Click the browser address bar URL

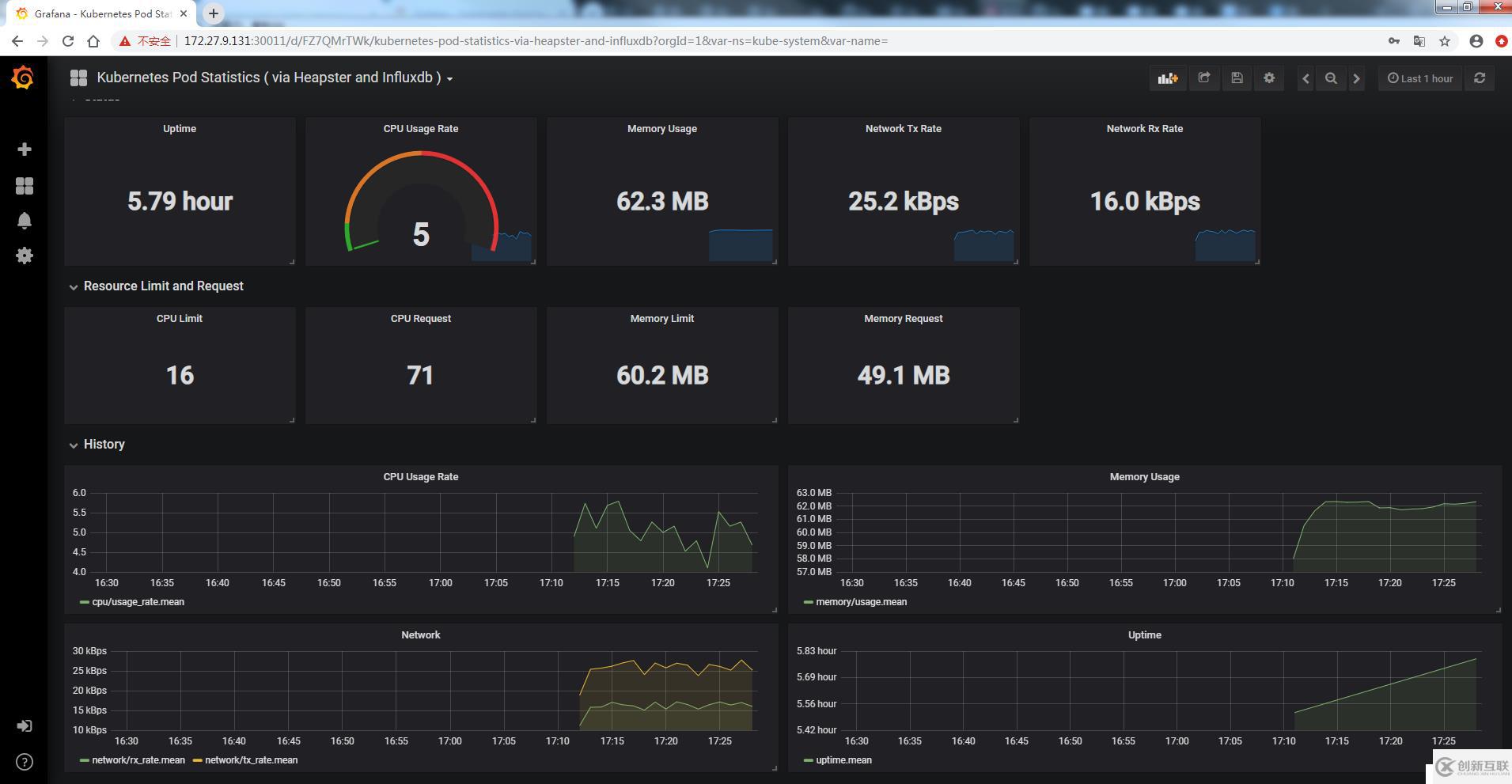pyautogui.click(x=535, y=41)
